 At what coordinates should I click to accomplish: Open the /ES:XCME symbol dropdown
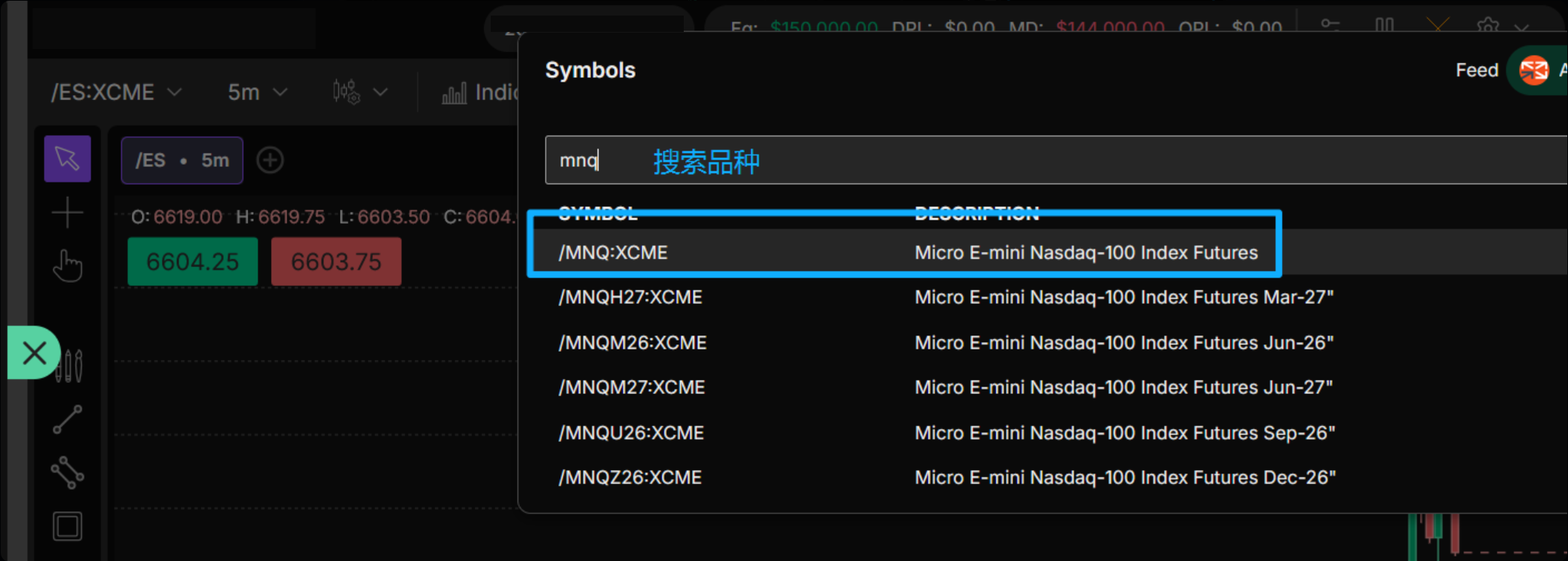(x=116, y=93)
